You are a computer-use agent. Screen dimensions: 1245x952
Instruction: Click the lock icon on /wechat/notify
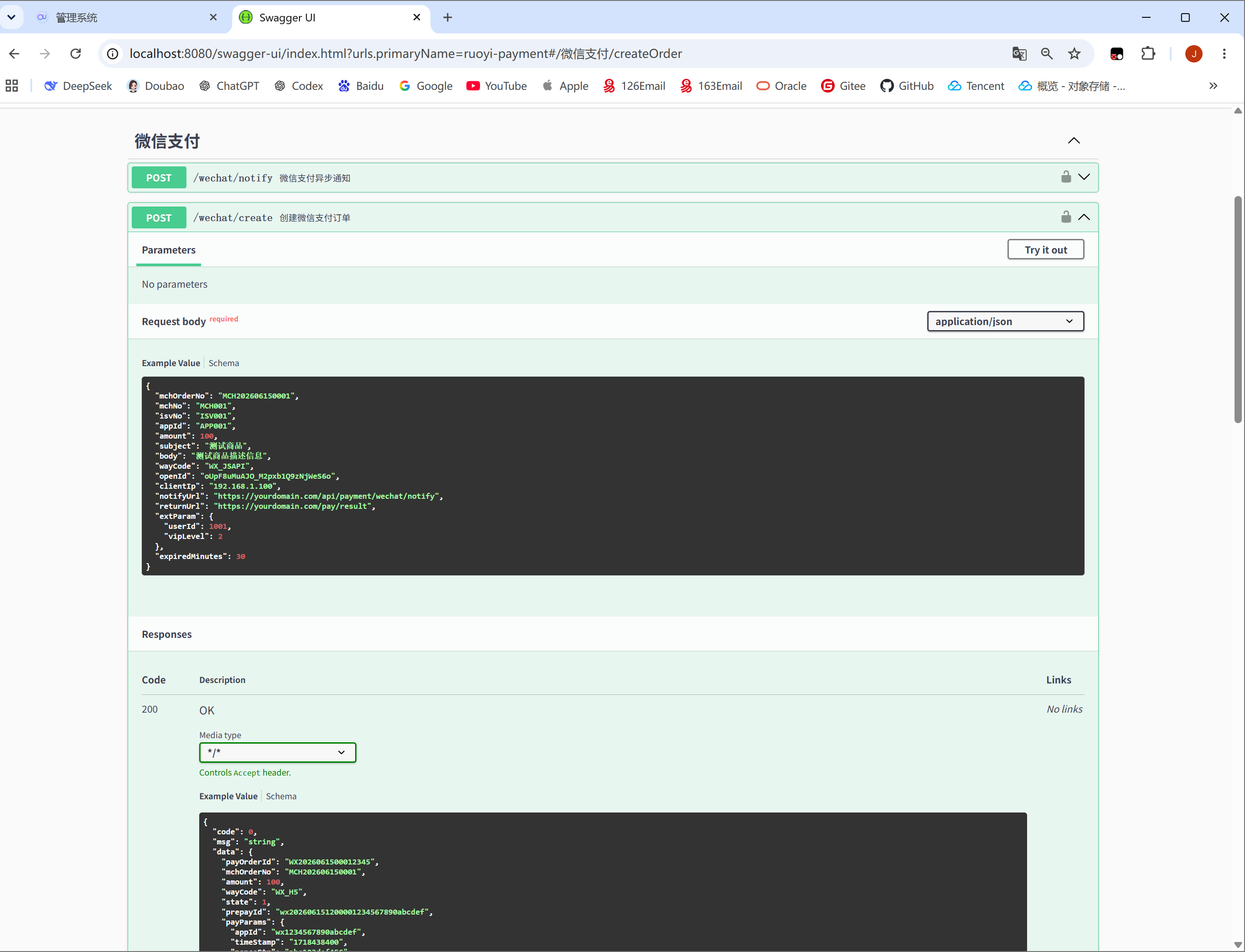[1066, 177]
